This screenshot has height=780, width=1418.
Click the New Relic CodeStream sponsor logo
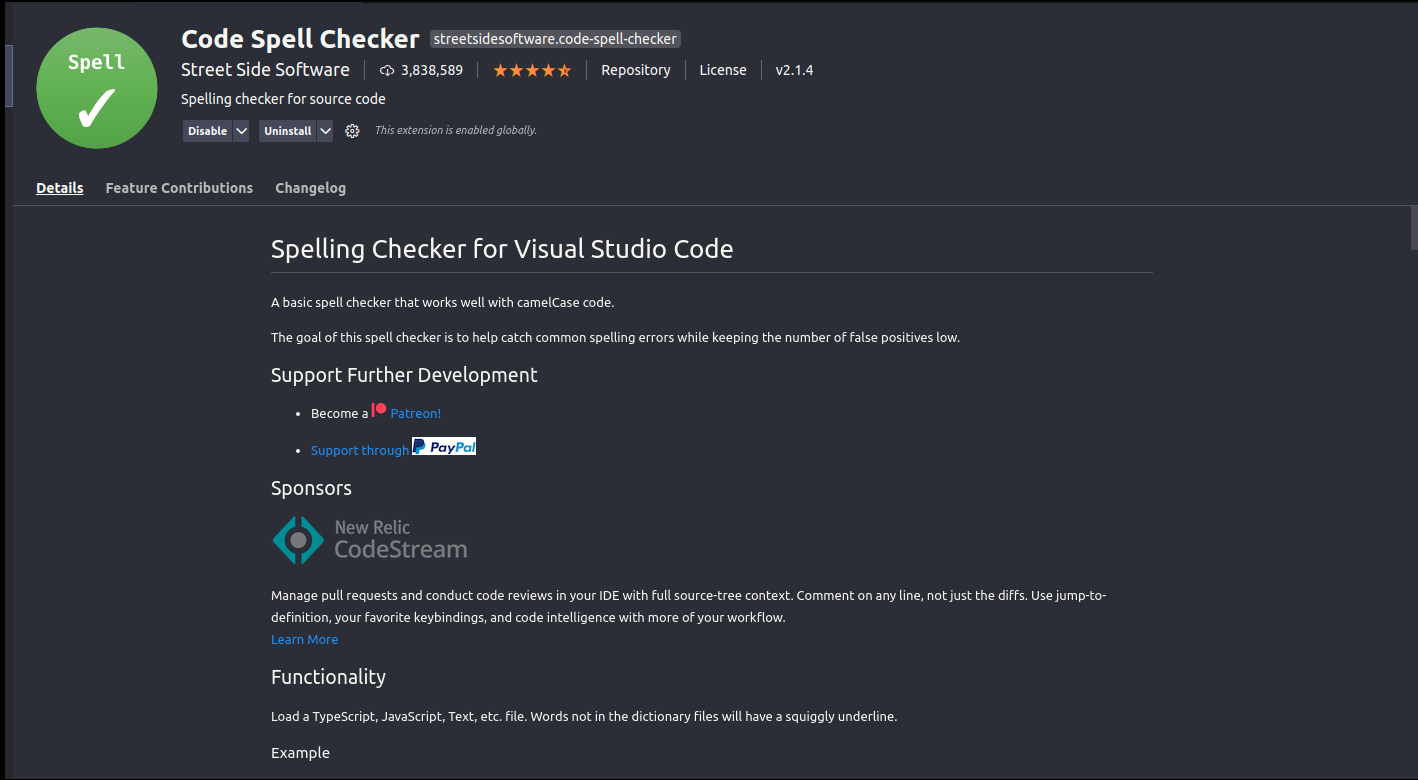tap(369, 539)
